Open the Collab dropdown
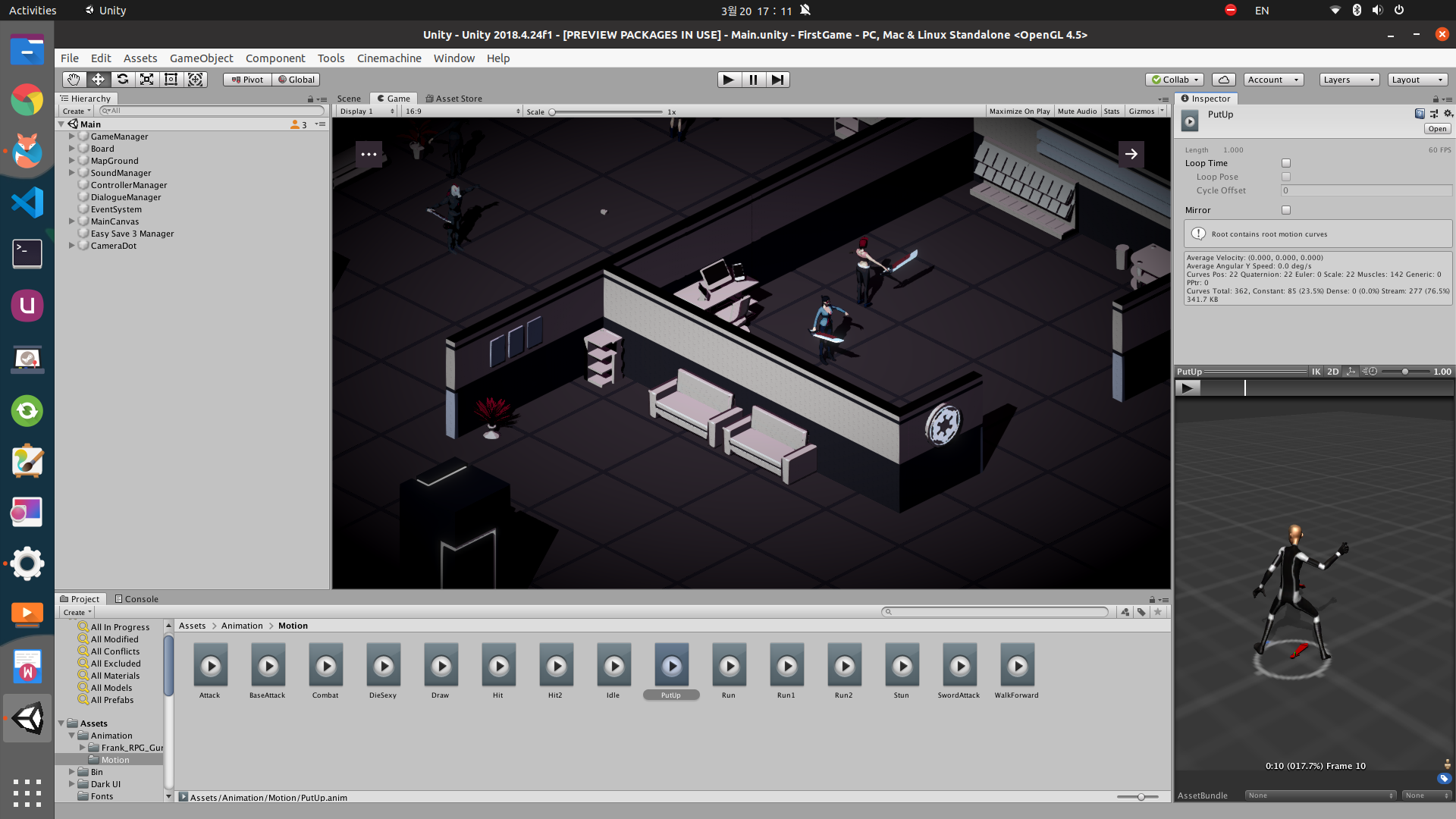The width and height of the screenshot is (1456, 819). (x=1175, y=80)
